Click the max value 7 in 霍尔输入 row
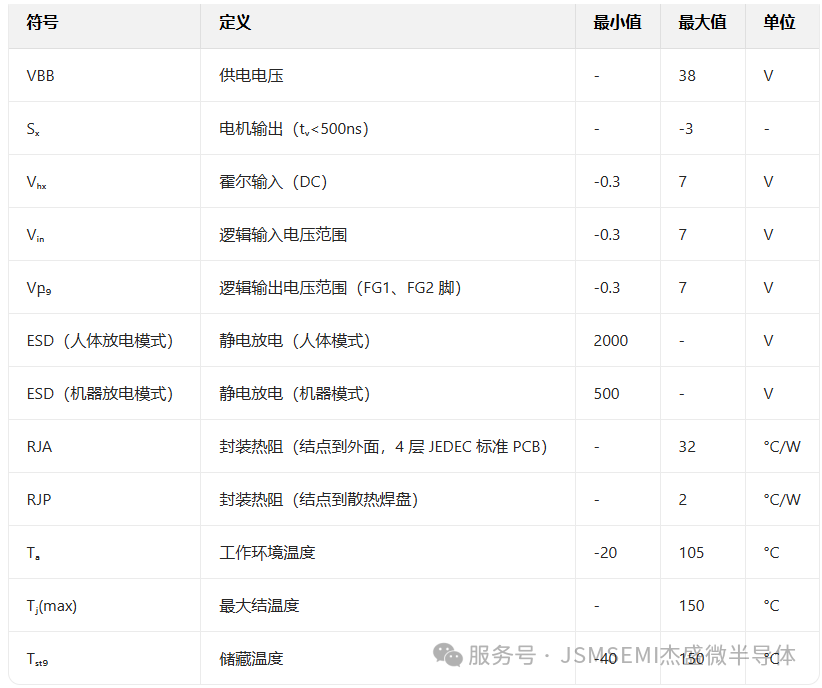This screenshot has width=822, height=688. (683, 182)
